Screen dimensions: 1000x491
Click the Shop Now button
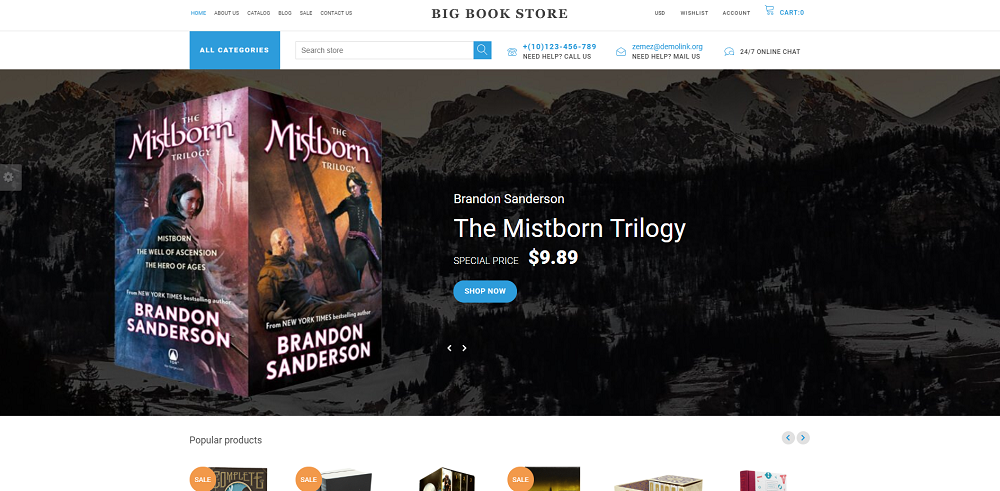click(485, 291)
